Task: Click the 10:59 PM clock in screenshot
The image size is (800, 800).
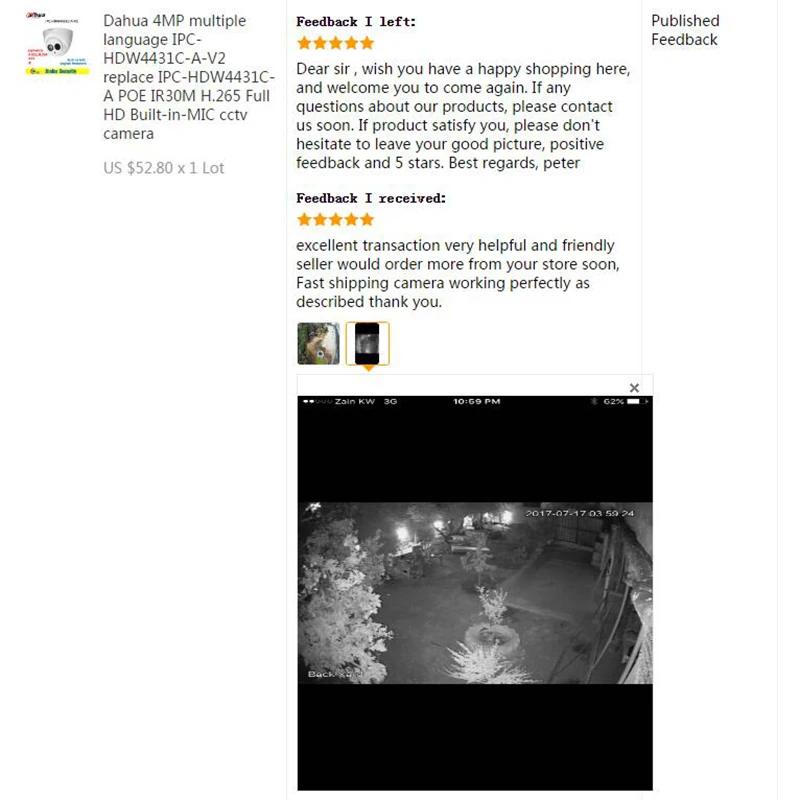Action: point(477,402)
